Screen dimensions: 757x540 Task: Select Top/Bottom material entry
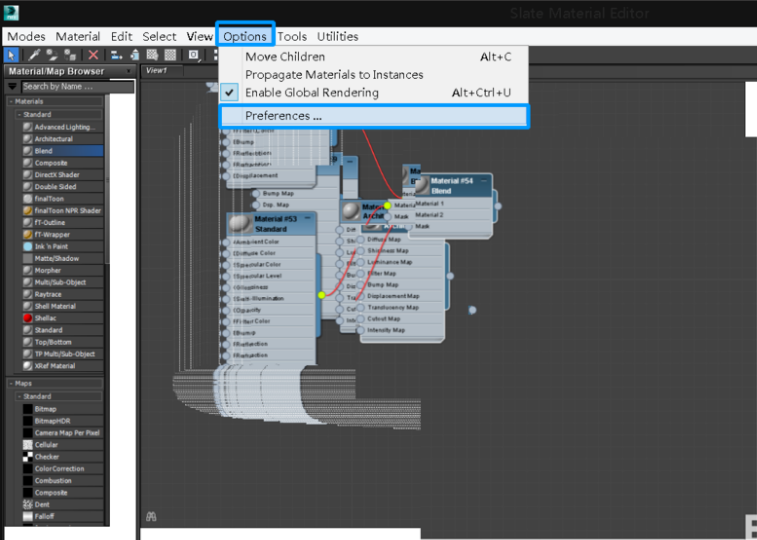coord(62,342)
